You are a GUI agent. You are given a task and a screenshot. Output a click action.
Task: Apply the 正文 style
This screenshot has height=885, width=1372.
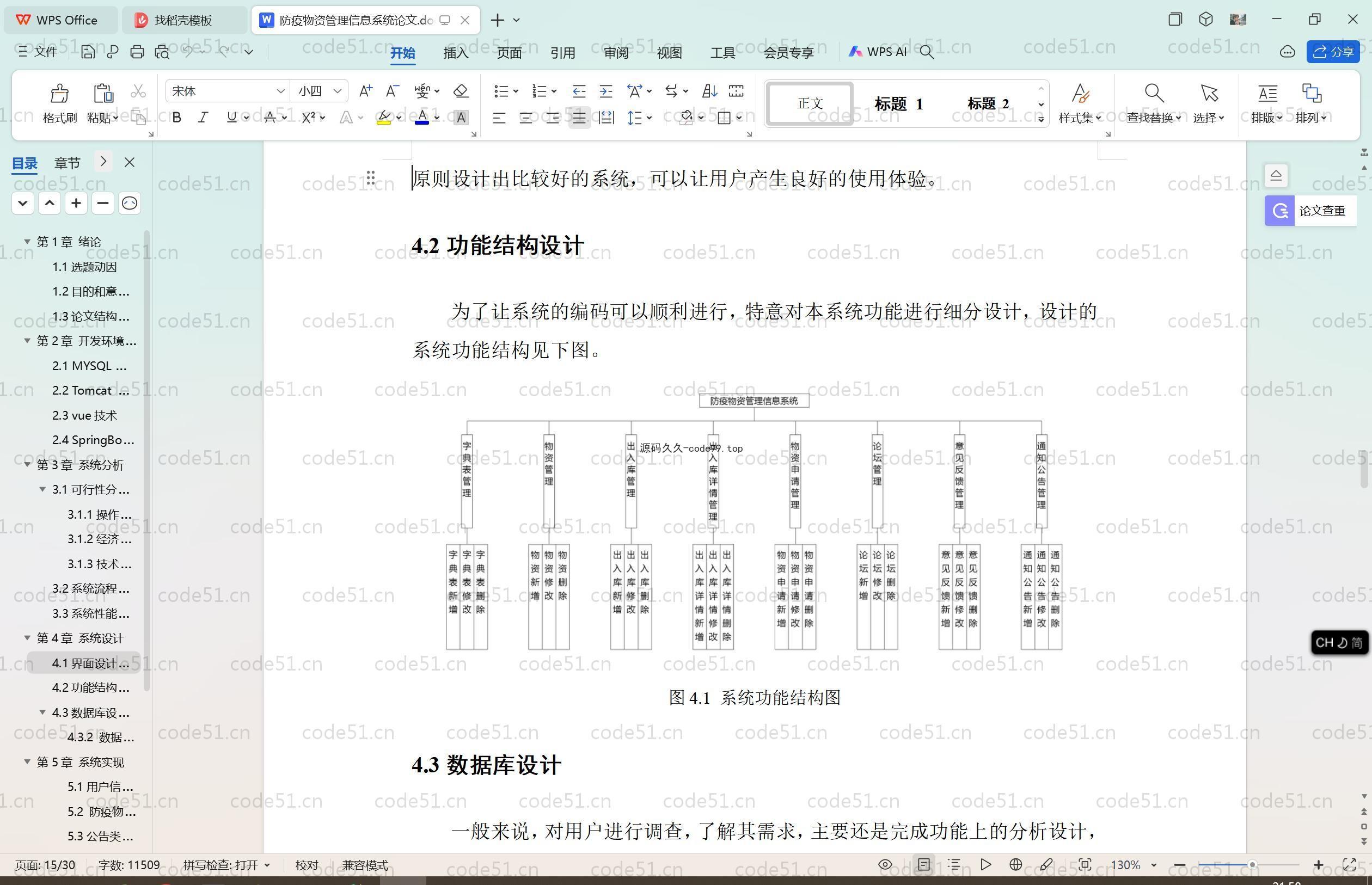810,103
